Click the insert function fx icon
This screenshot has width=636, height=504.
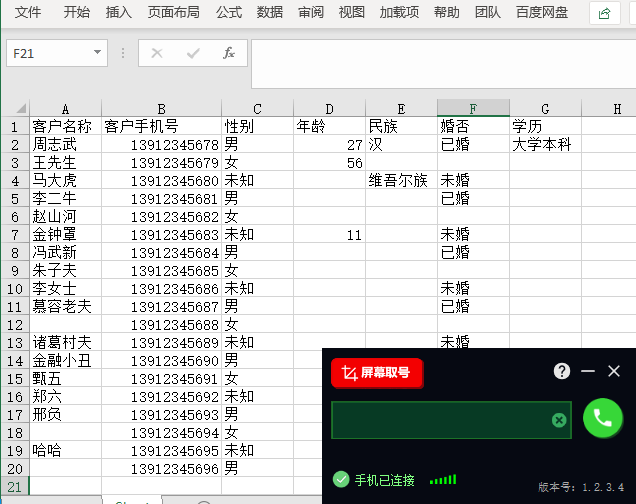pos(229,53)
